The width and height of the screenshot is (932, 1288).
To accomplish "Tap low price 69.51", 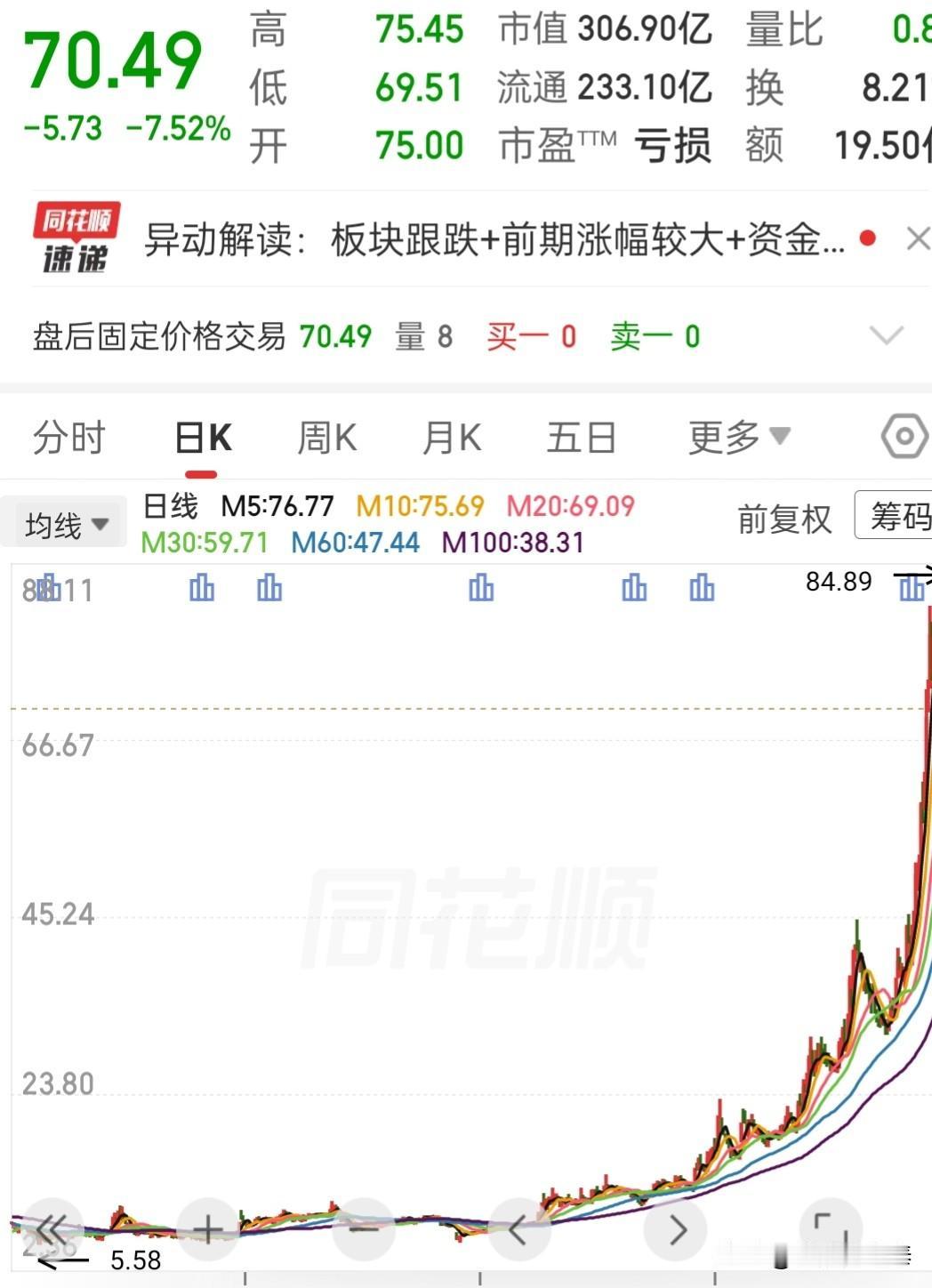I will [419, 87].
